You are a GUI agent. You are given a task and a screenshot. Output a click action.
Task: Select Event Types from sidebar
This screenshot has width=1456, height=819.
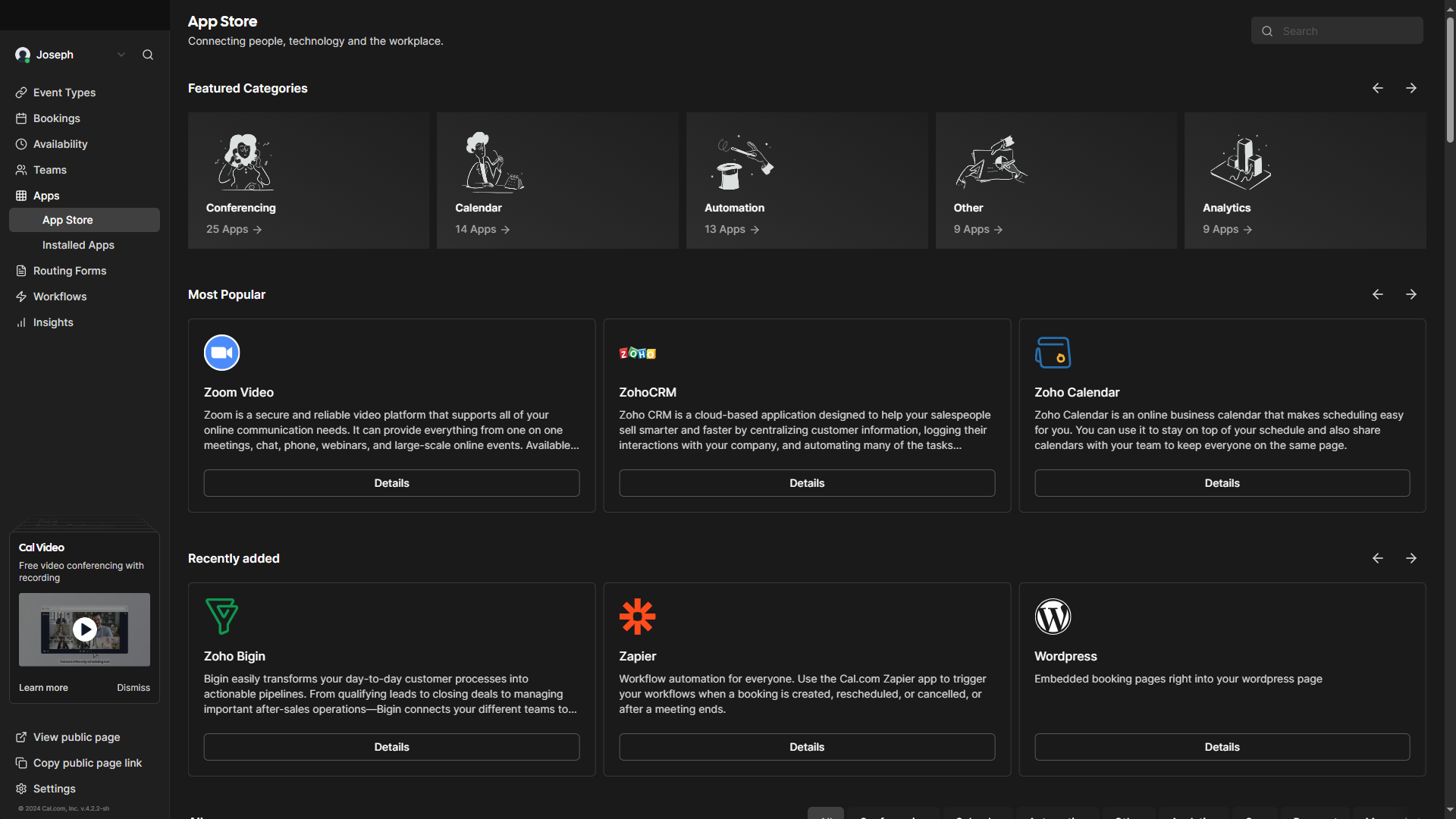tap(64, 92)
